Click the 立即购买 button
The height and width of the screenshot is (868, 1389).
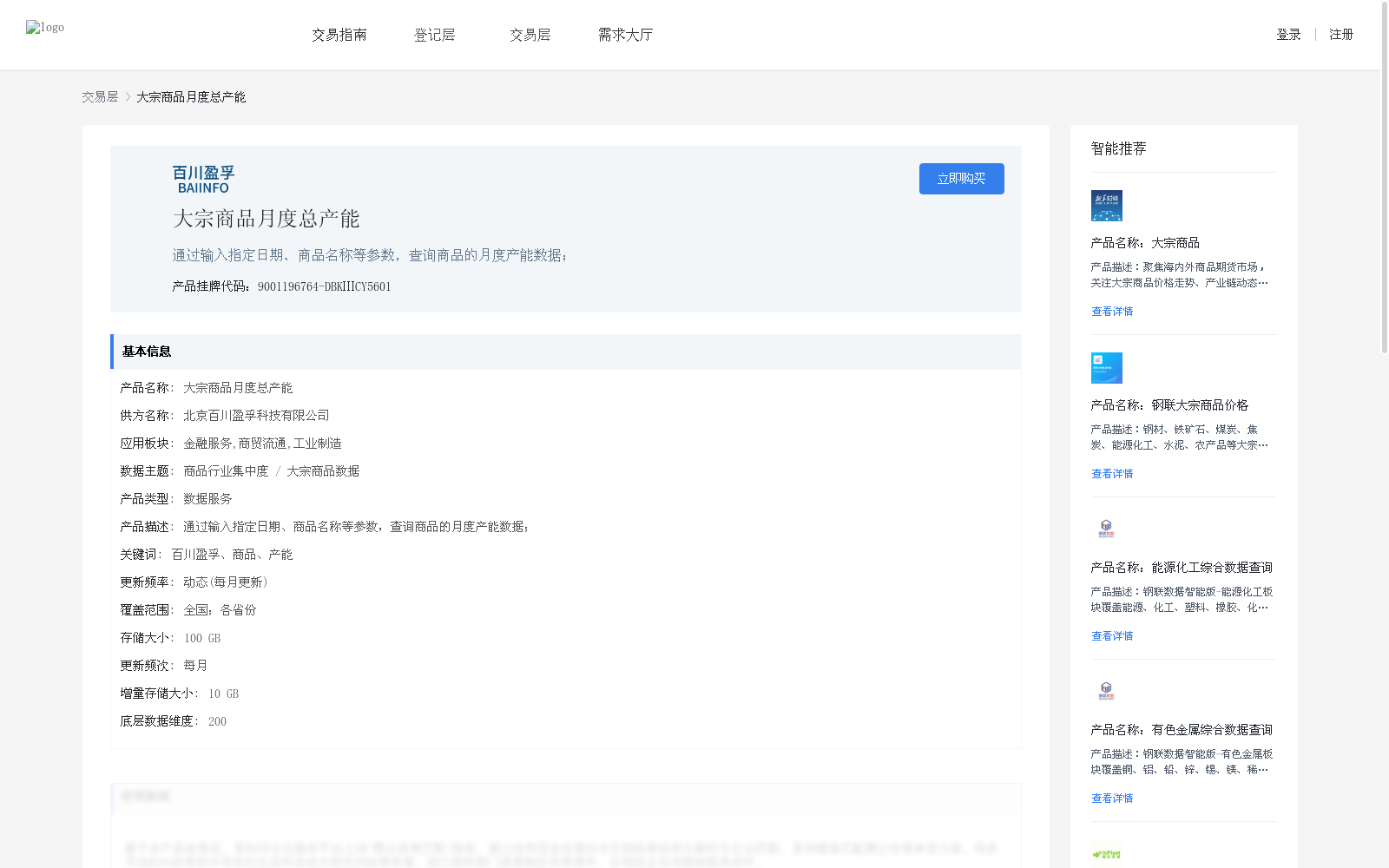coord(962,179)
